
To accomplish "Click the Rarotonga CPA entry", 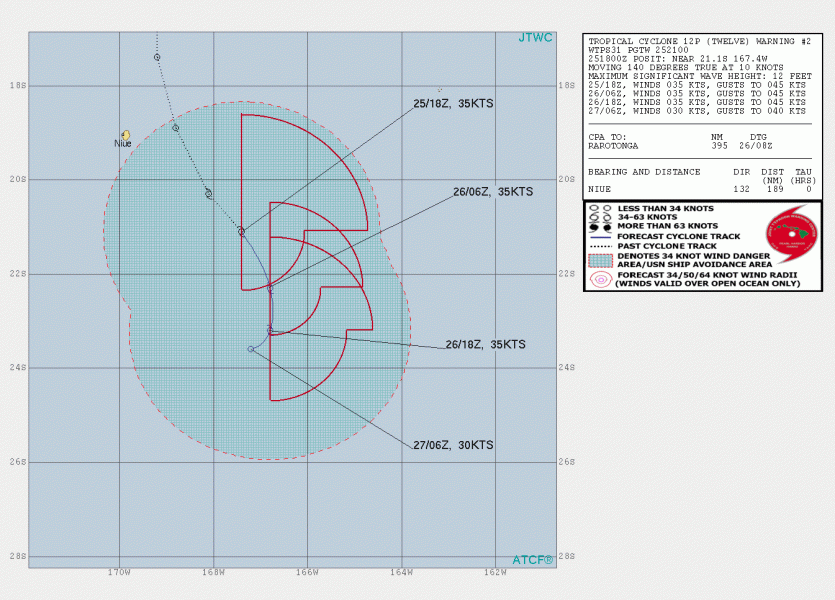I will 681,146.
